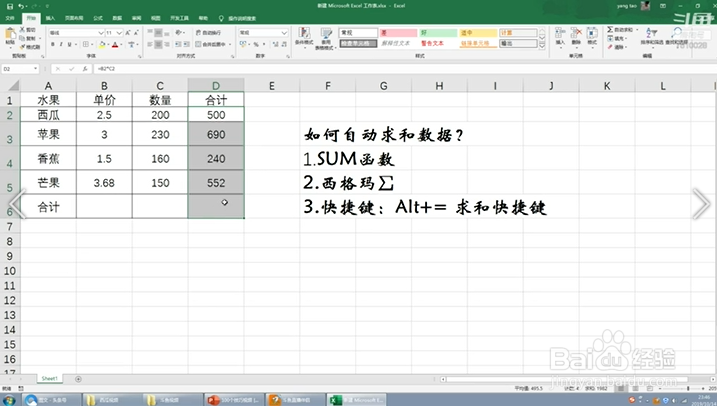Viewport: 717px width, 406px height.
Task: Click the Copy icon
Action: click(22, 38)
